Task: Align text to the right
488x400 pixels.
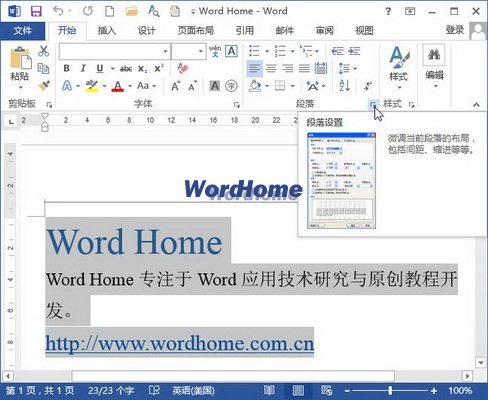Action: click(x=288, y=69)
